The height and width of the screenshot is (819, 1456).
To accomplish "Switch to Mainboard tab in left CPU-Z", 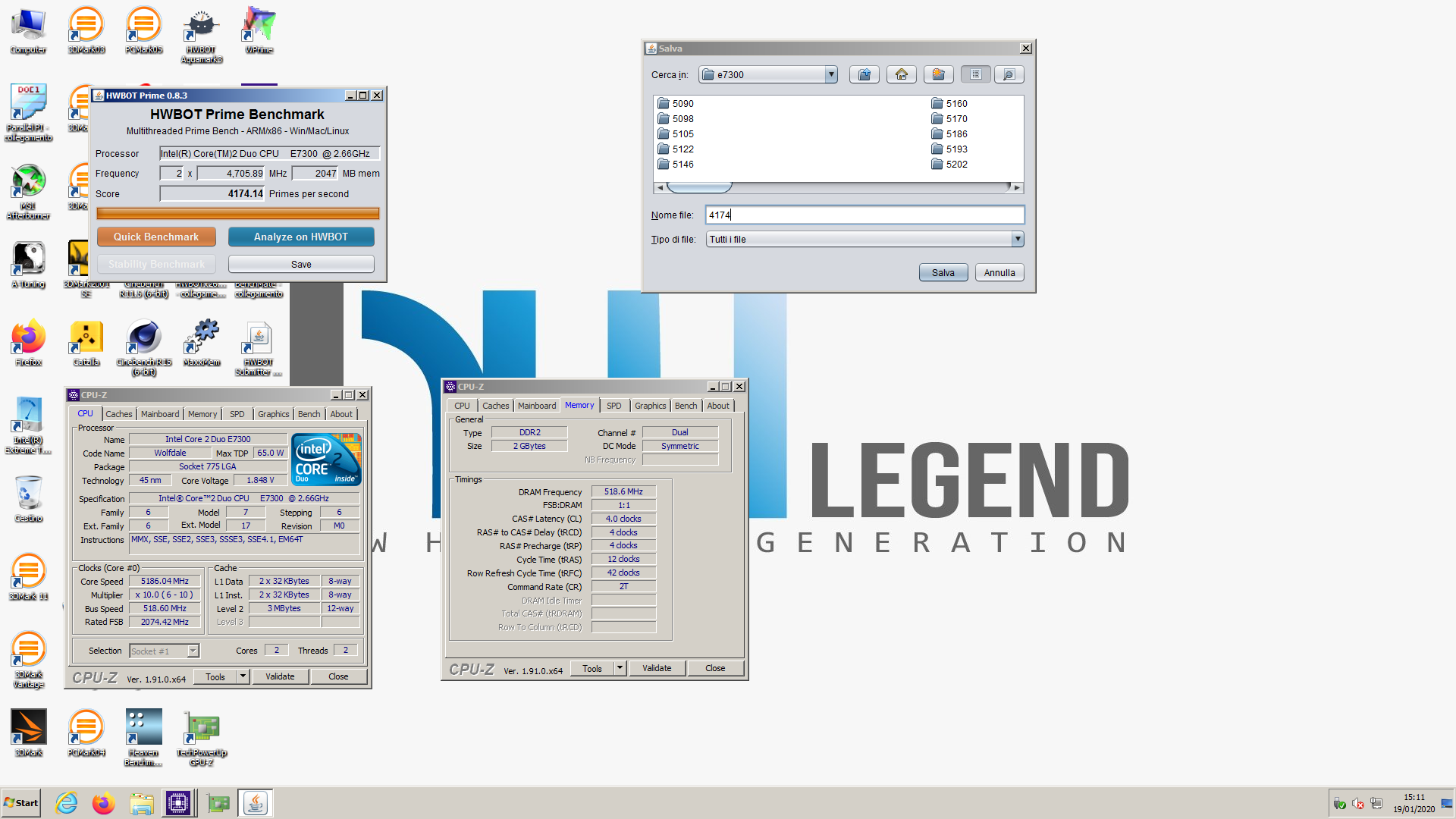I will coord(160,414).
